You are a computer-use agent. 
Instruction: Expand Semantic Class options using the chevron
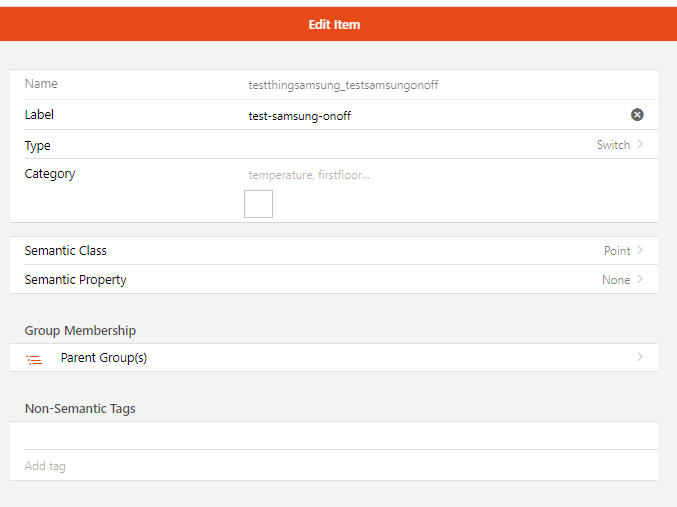[640, 251]
